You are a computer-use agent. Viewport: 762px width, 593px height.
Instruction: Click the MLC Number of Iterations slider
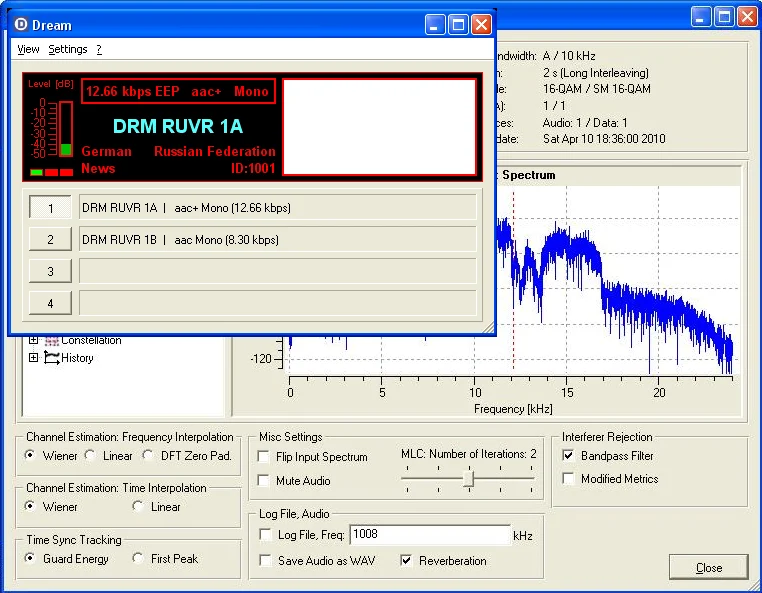pyautogui.click(x=468, y=478)
